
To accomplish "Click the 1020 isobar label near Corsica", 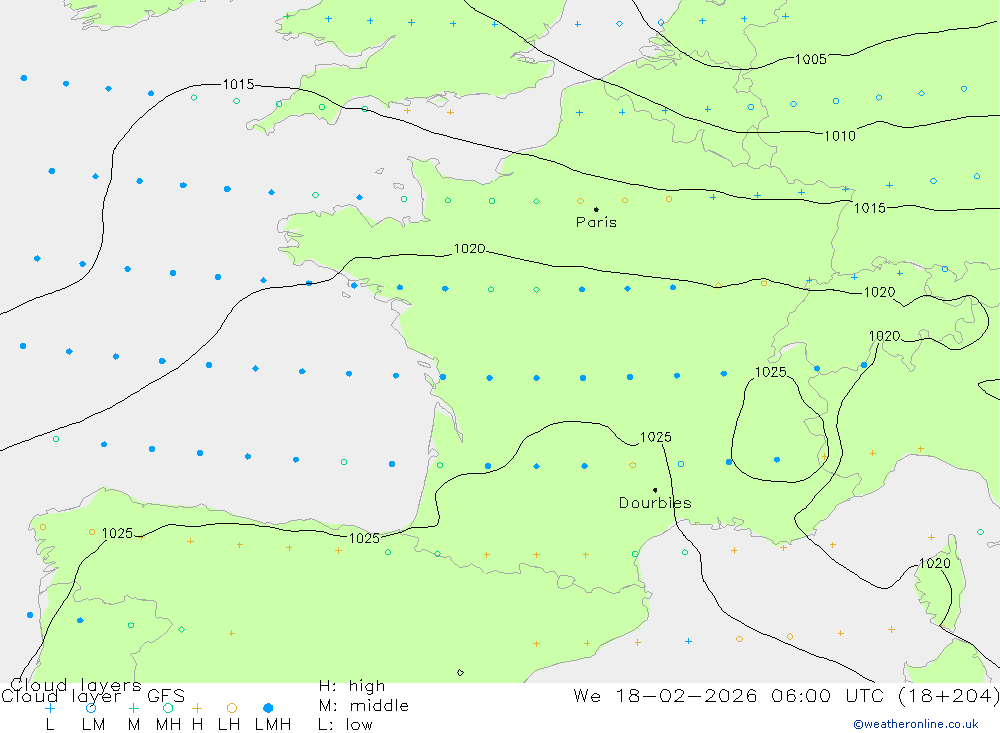I will [x=934, y=563].
